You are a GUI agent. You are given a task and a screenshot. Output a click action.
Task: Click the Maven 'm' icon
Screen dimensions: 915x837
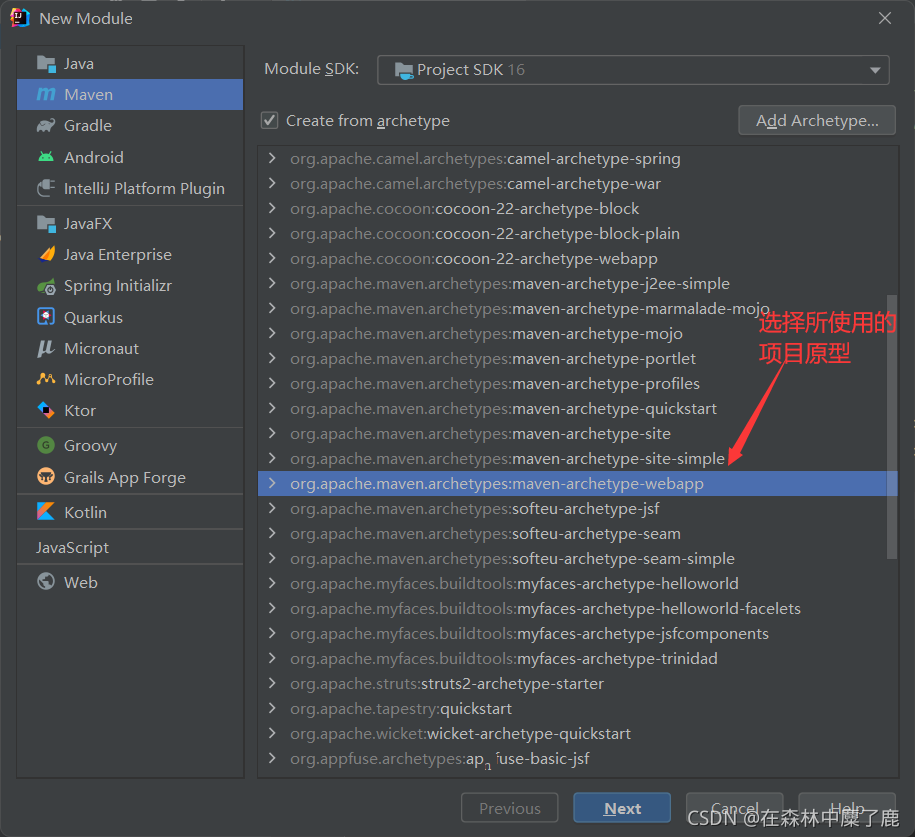click(x=46, y=94)
